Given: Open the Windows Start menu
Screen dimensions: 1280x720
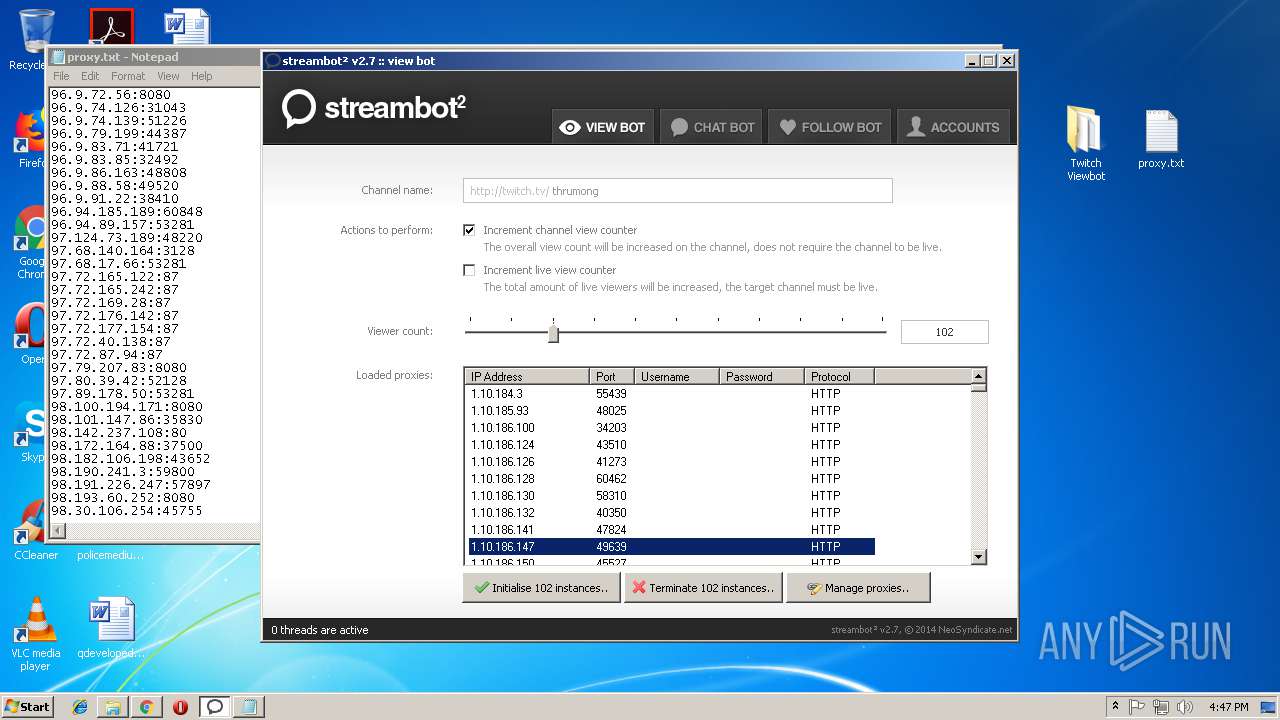Looking at the screenshot, I should click(28, 707).
